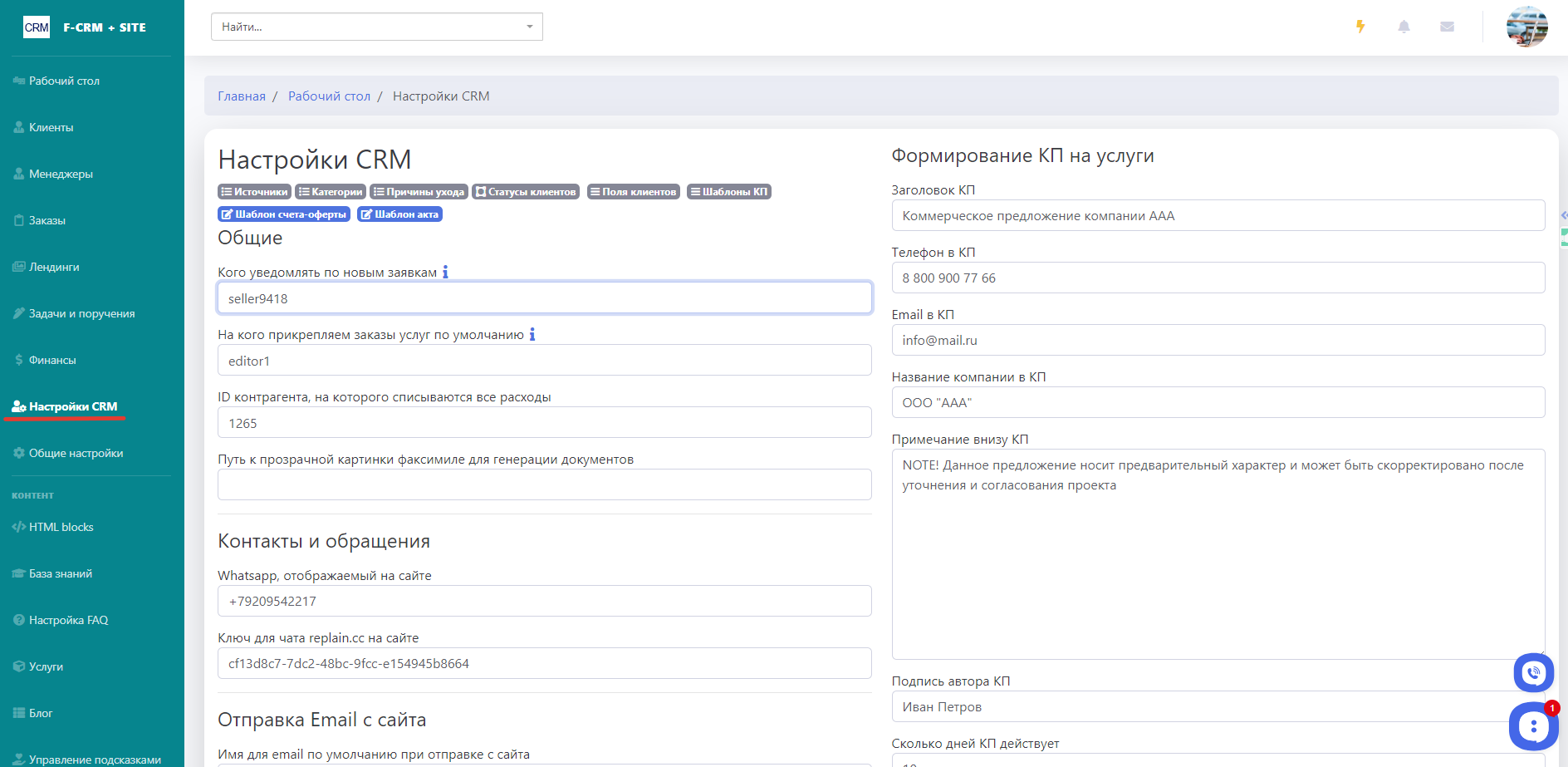Open the chat widget with notification badge
1568x767 pixels.
[x=1533, y=726]
